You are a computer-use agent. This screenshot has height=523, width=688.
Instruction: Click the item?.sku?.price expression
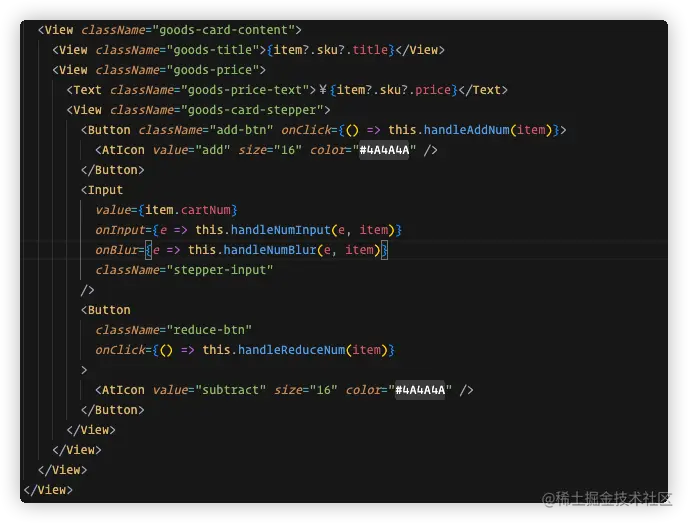click(394, 90)
